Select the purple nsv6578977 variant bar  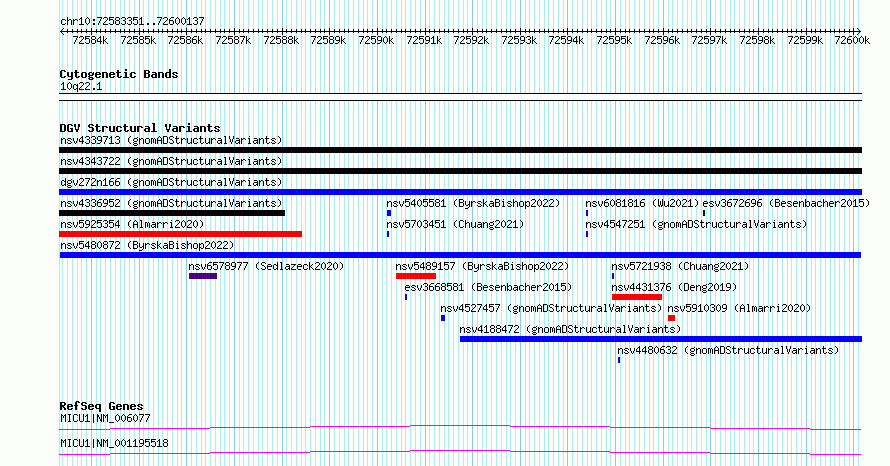tap(203, 276)
